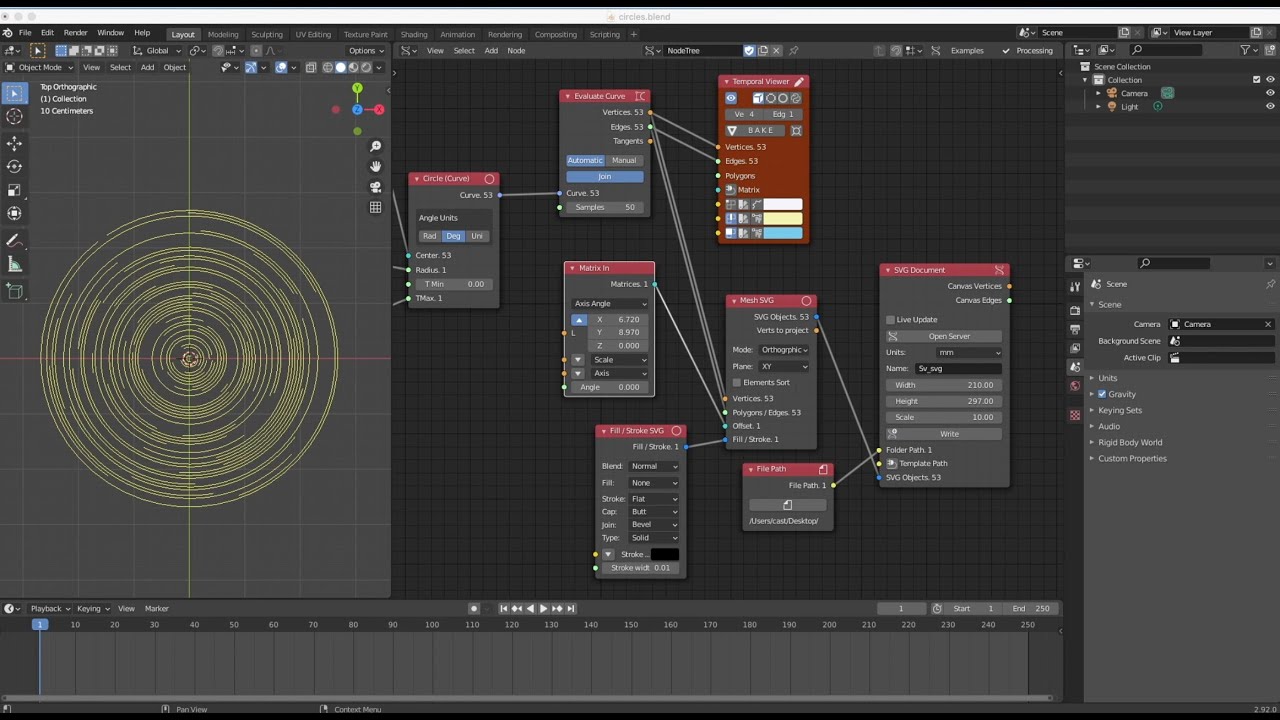Click the viewport zoom magnifier icon
Image resolution: width=1280 pixels, height=720 pixels.
coord(375,147)
